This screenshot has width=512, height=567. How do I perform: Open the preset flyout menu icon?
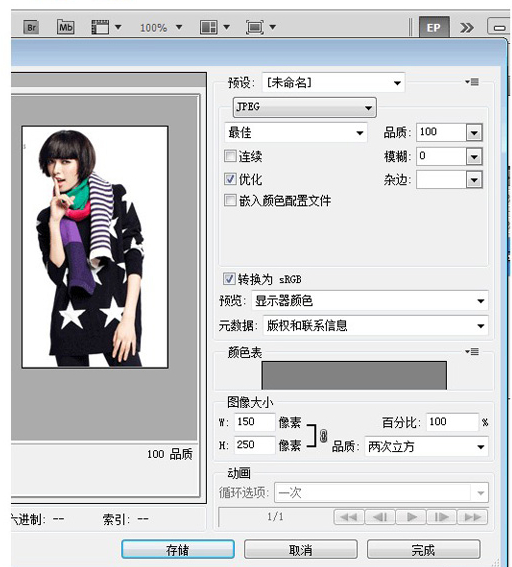472,82
